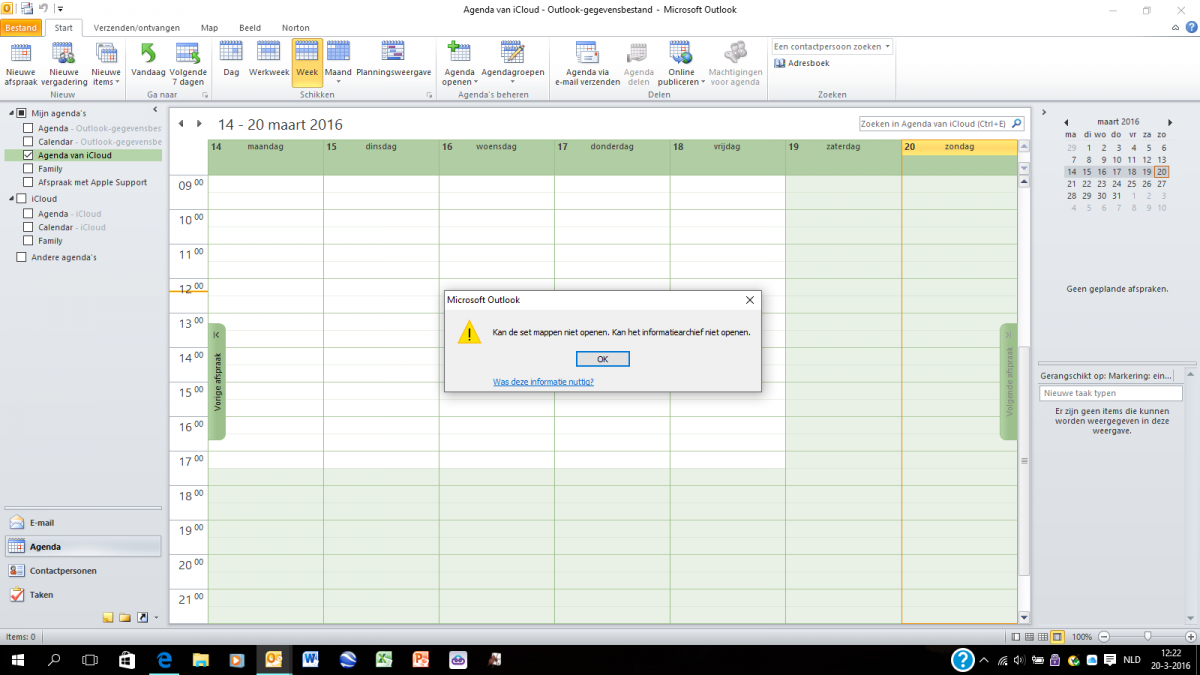Click the Volgende afspraak side tab

click(x=1009, y=381)
